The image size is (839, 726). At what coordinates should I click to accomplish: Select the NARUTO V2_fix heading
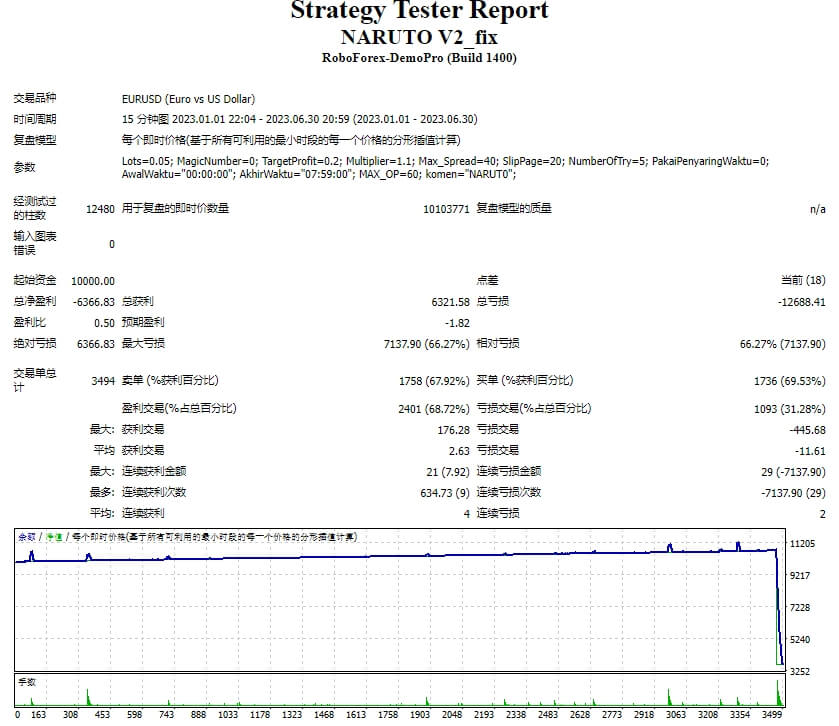click(419, 37)
